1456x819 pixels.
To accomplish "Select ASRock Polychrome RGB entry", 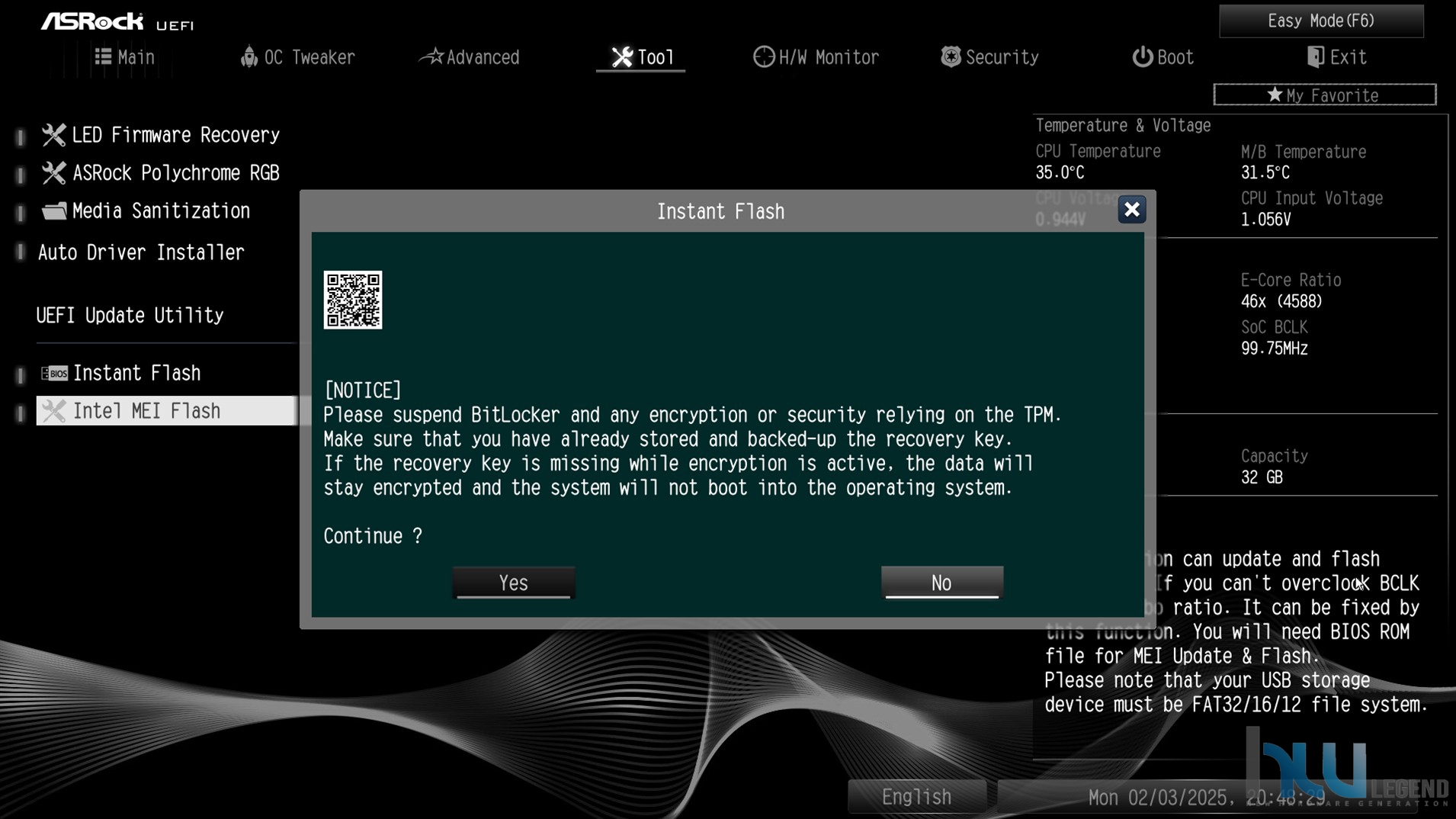I will (161, 173).
